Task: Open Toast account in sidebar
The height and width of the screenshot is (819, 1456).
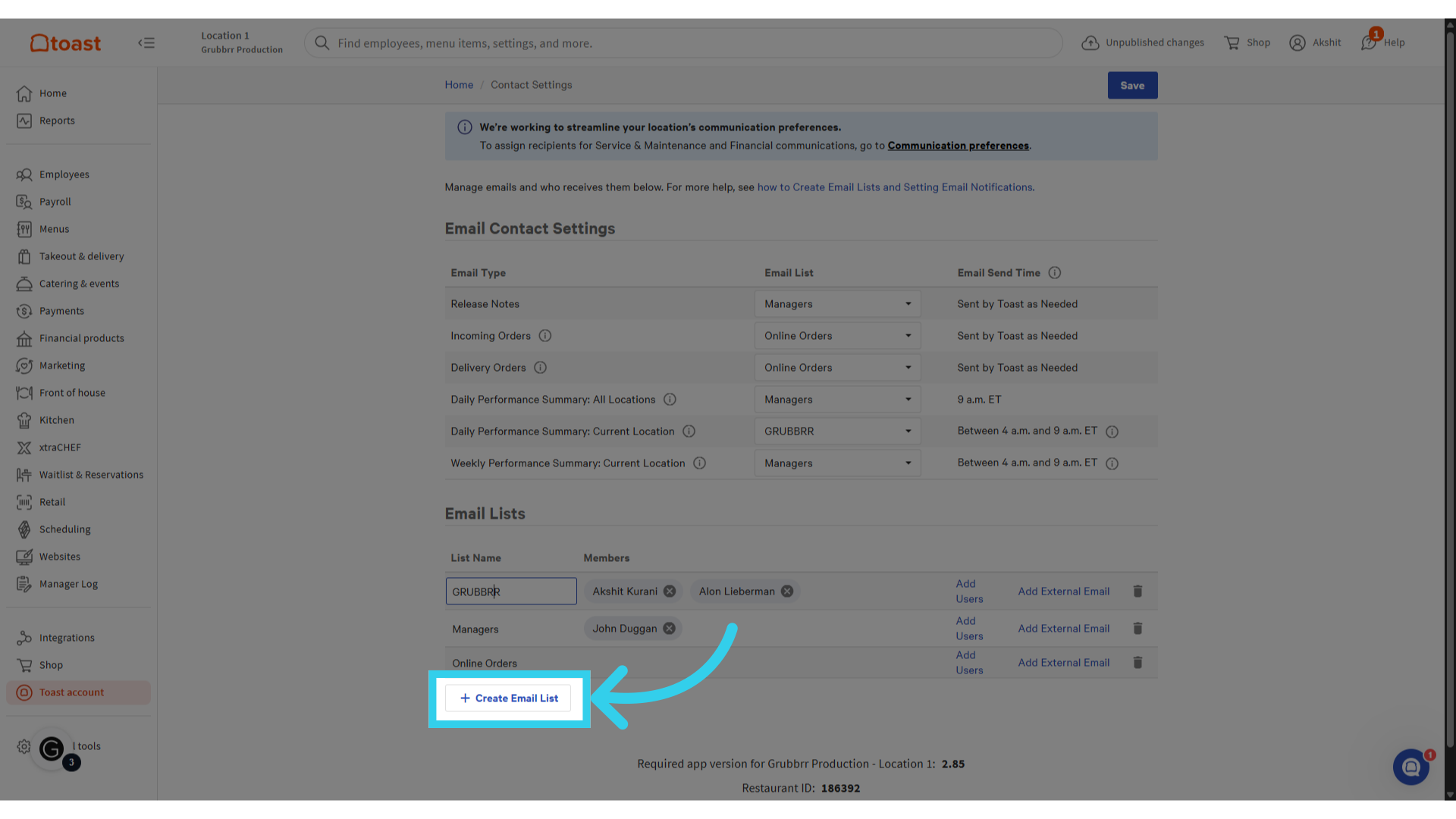Action: click(78, 692)
